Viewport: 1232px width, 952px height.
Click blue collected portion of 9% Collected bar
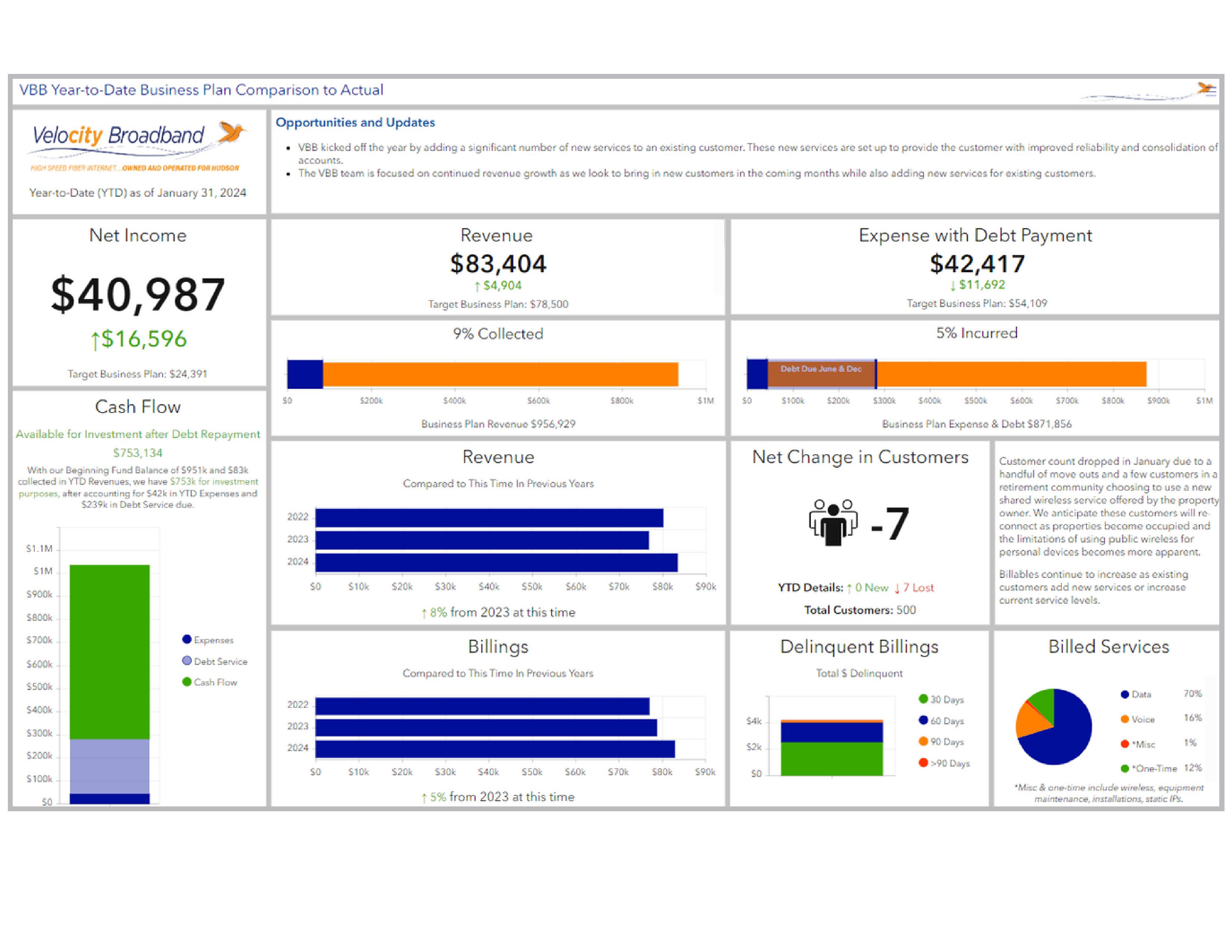tap(305, 374)
